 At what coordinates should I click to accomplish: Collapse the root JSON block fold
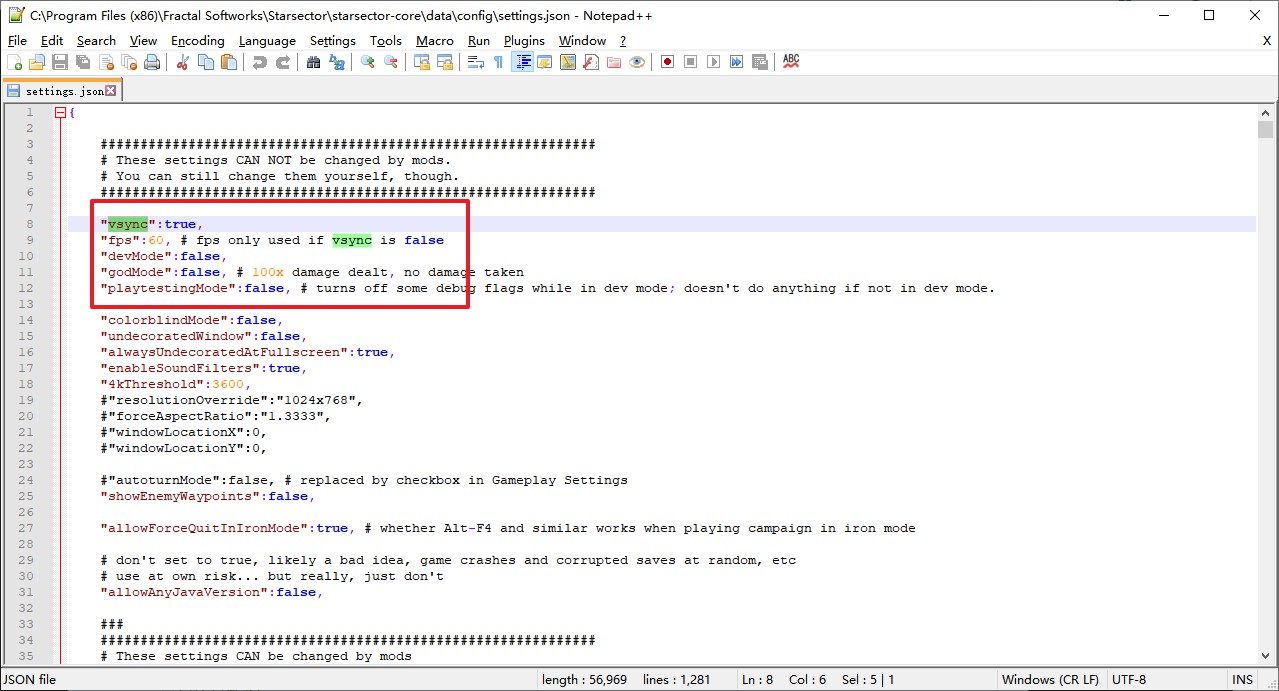[59, 112]
